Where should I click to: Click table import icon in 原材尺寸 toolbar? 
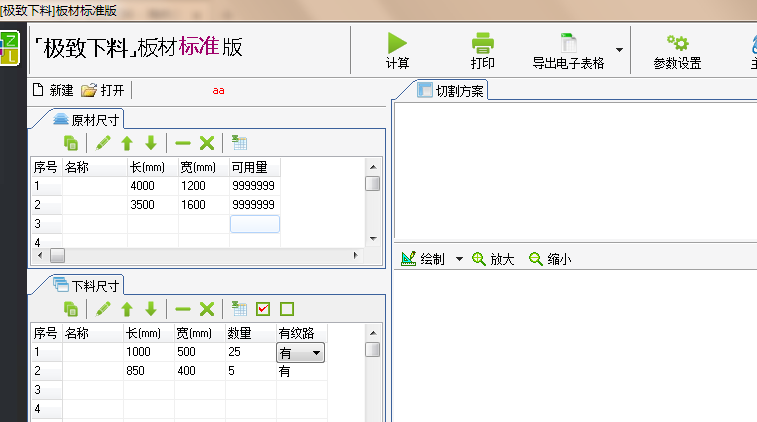click(239, 143)
